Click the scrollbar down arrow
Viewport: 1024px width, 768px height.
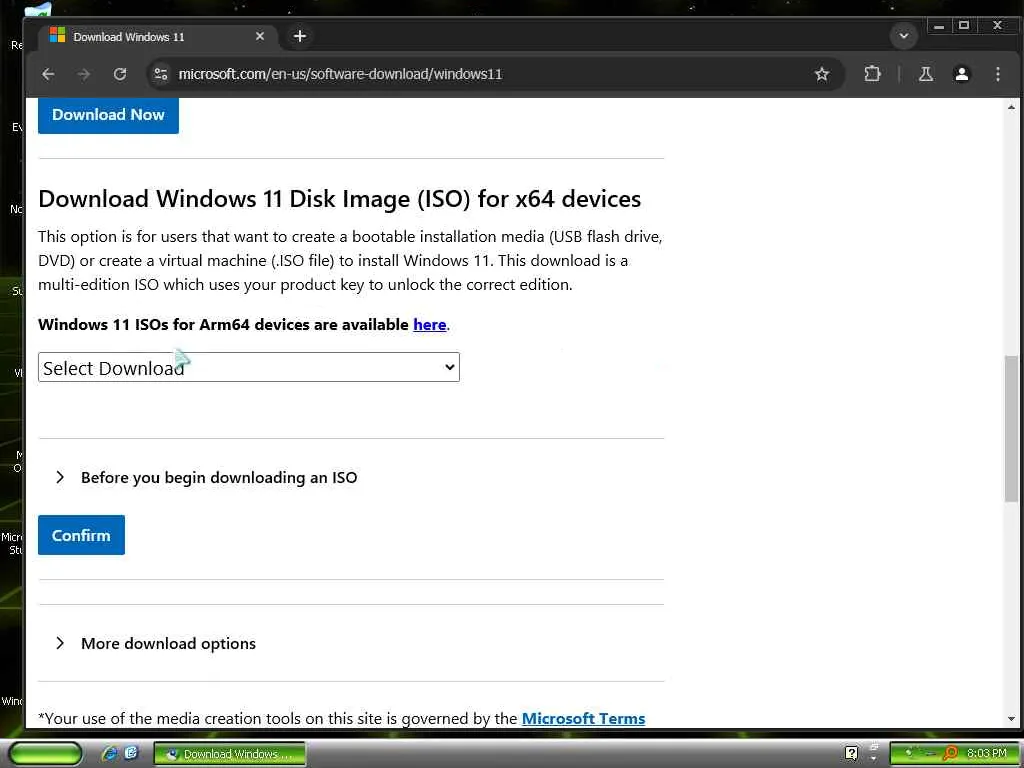click(x=1012, y=719)
